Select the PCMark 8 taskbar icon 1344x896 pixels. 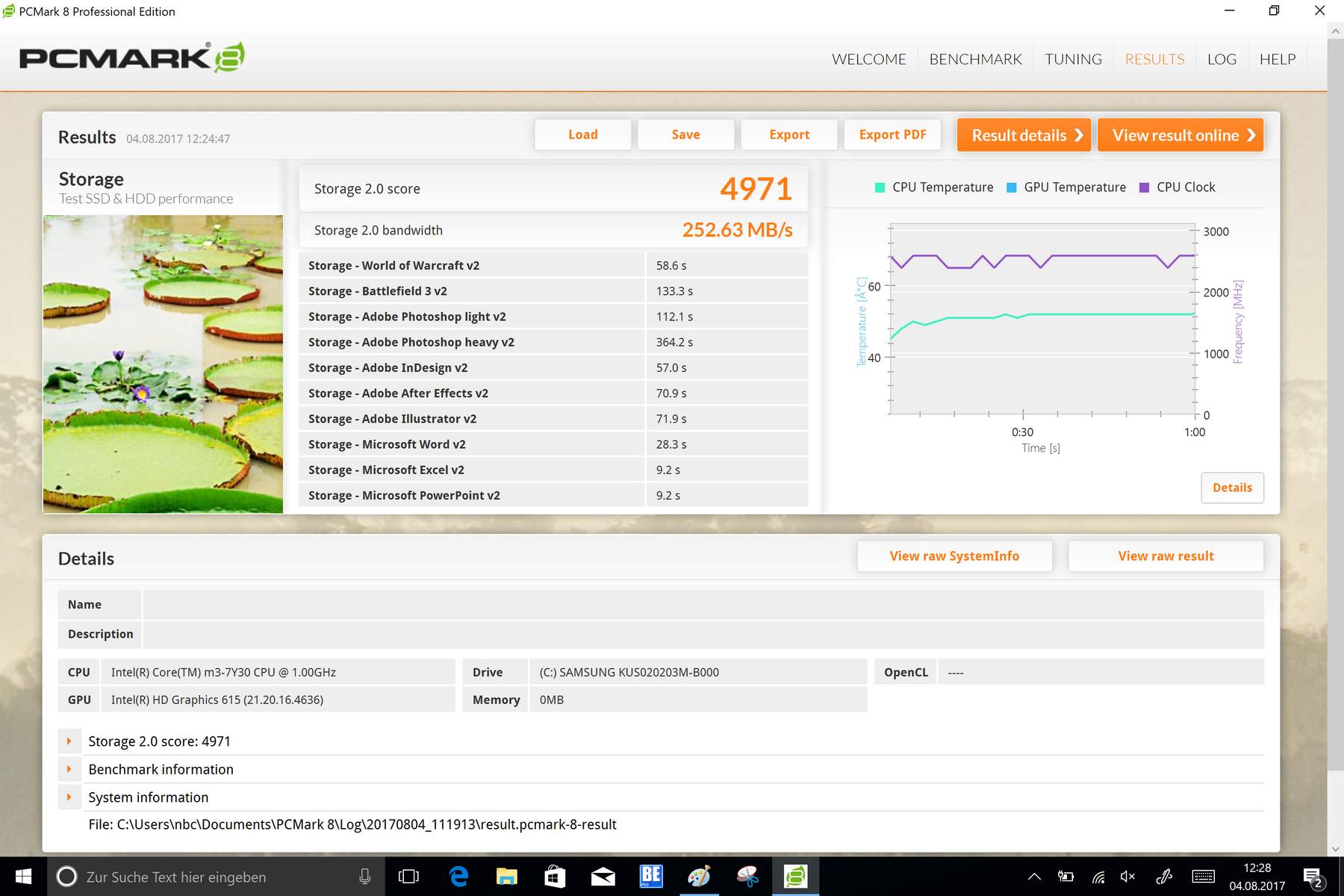(x=796, y=877)
